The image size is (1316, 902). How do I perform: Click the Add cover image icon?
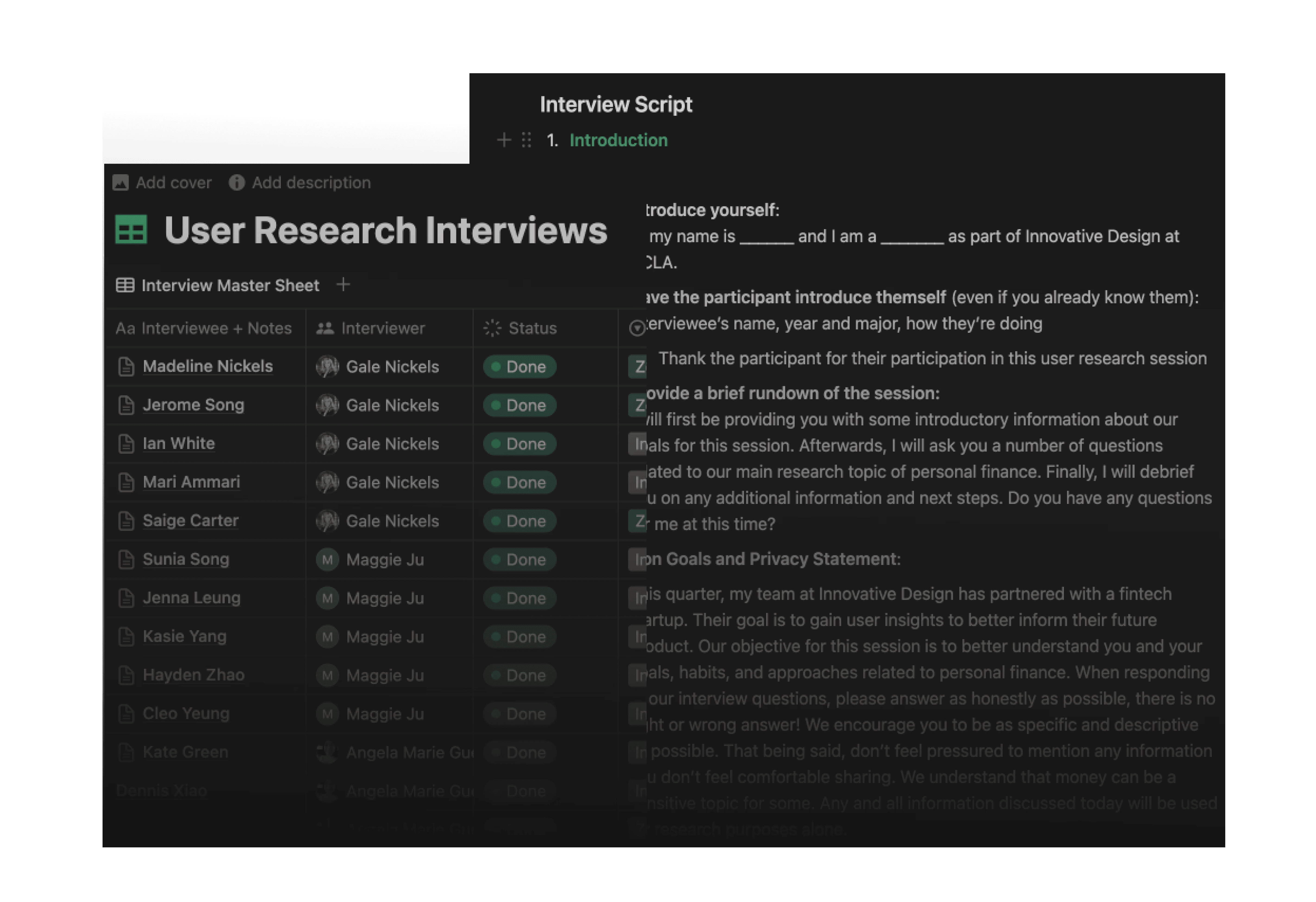[x=121, y=182]
